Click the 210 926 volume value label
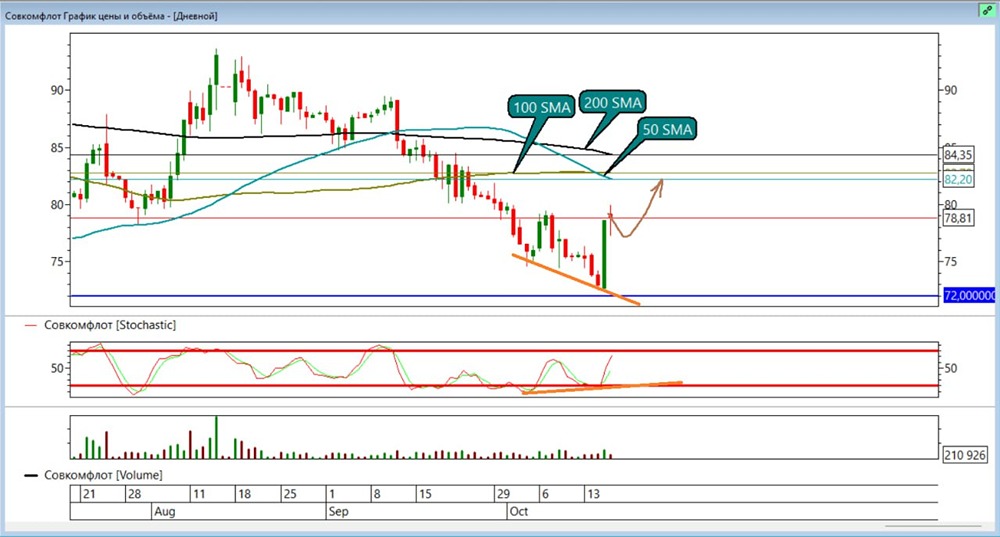The width and height of the screenshot is (1000, 537). pos(965,455)
